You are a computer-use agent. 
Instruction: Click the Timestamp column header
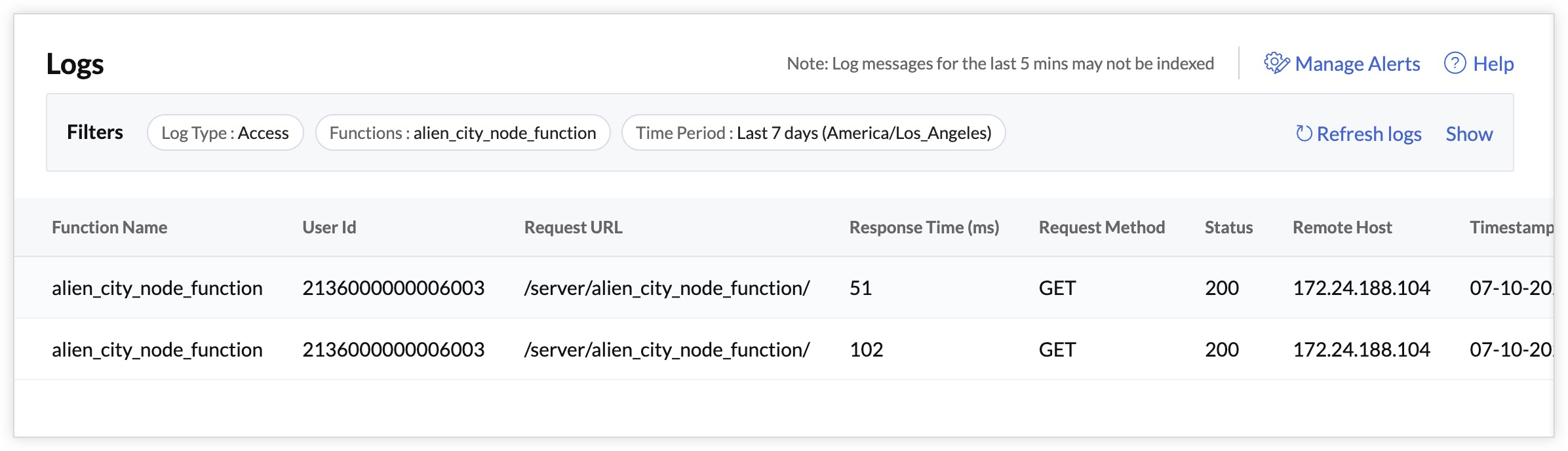point(1510,227)
